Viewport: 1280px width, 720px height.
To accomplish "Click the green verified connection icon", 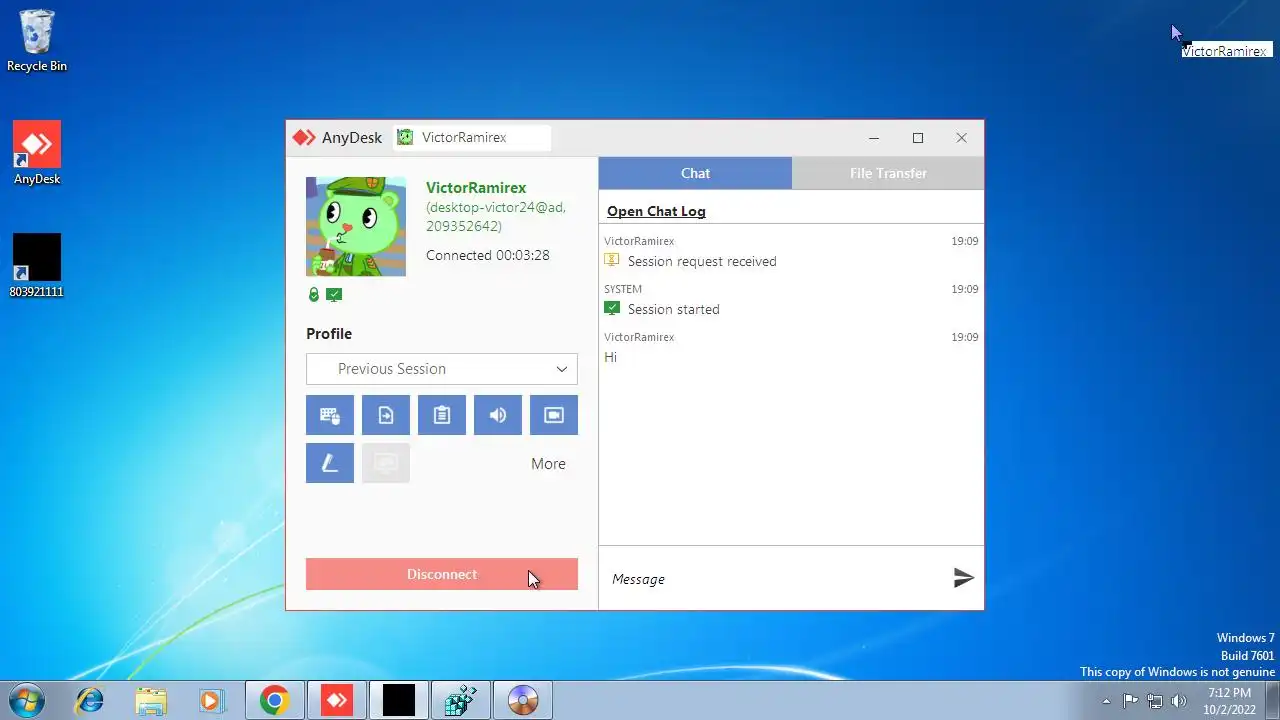I will [x=334, y=295].
